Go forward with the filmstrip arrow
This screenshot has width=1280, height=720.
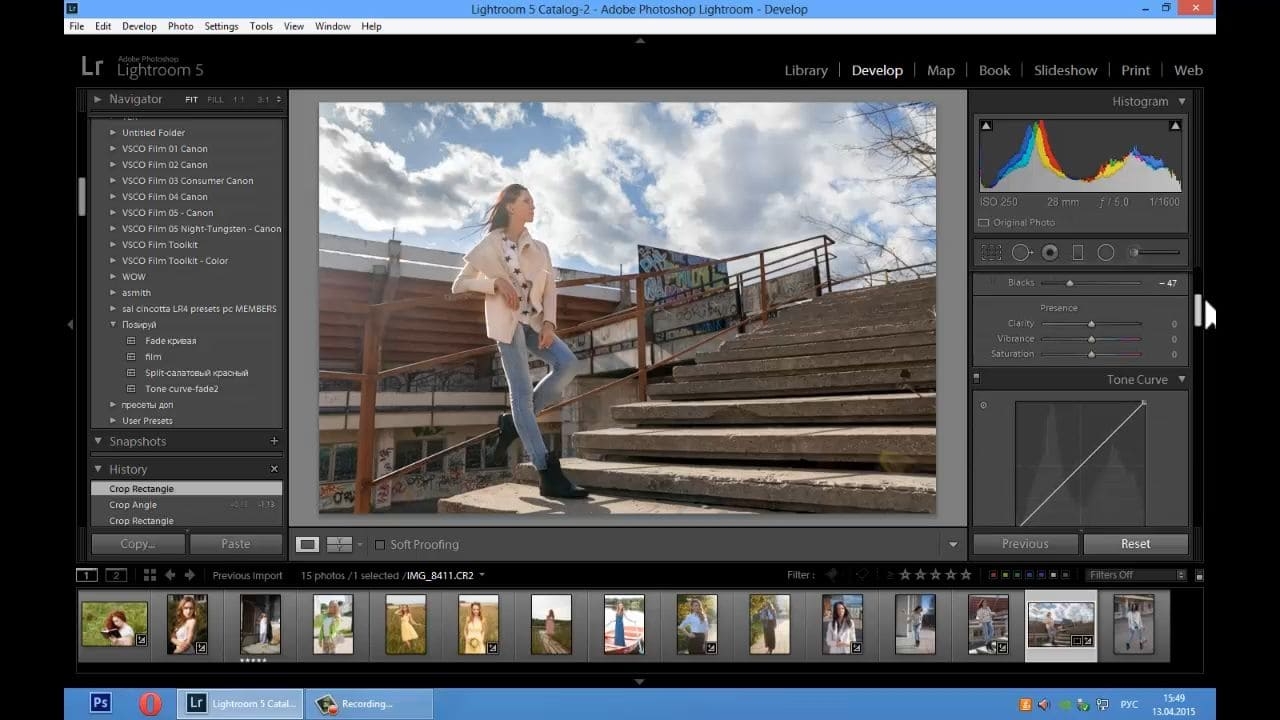coord(190,575)
